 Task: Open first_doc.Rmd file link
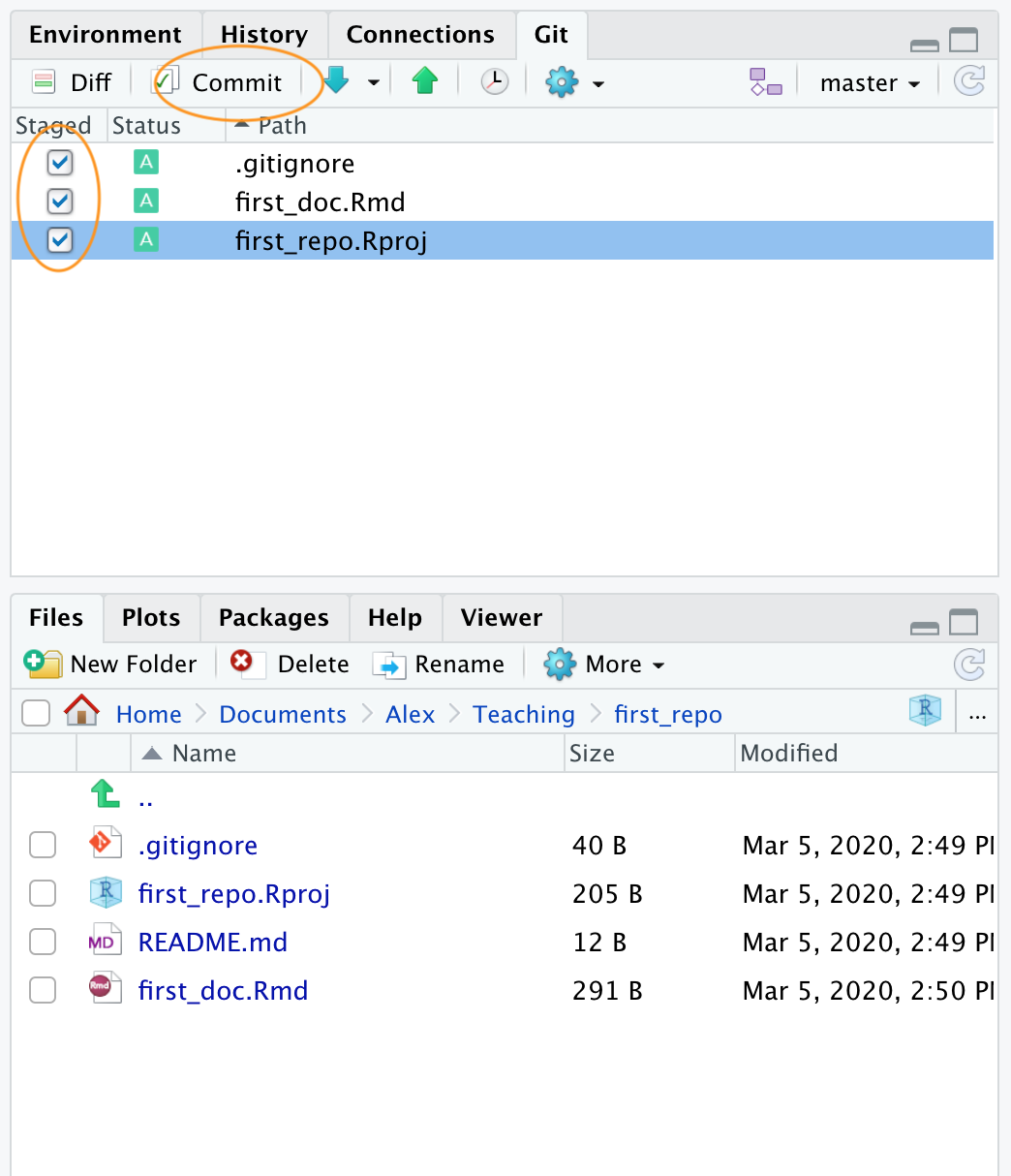coord(223,991)
